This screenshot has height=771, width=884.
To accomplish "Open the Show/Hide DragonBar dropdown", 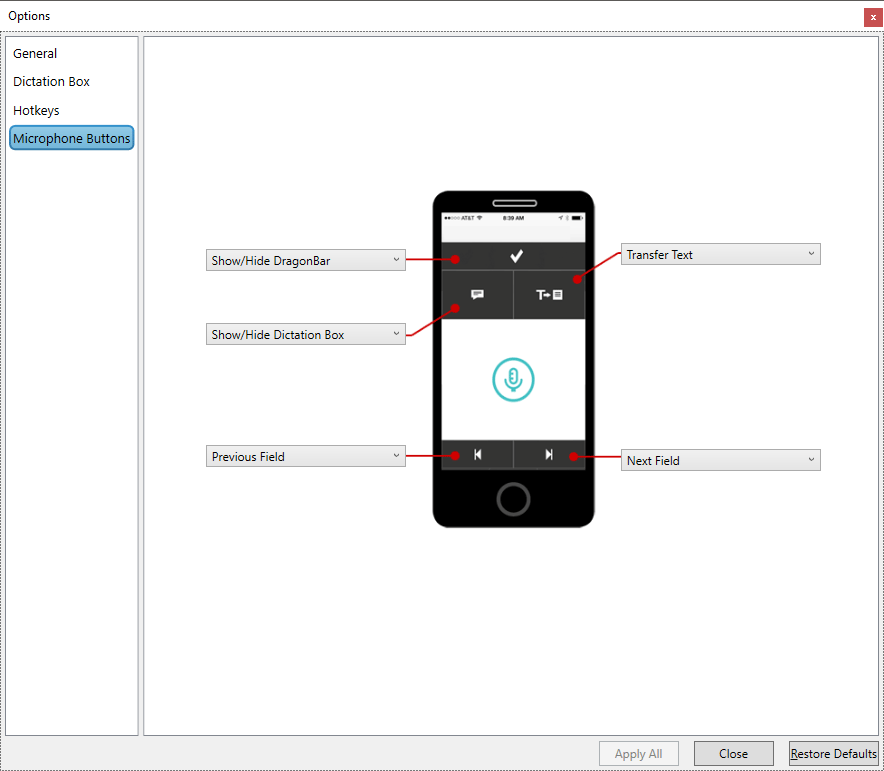I will pyautogui.click(x=306, y=260).
